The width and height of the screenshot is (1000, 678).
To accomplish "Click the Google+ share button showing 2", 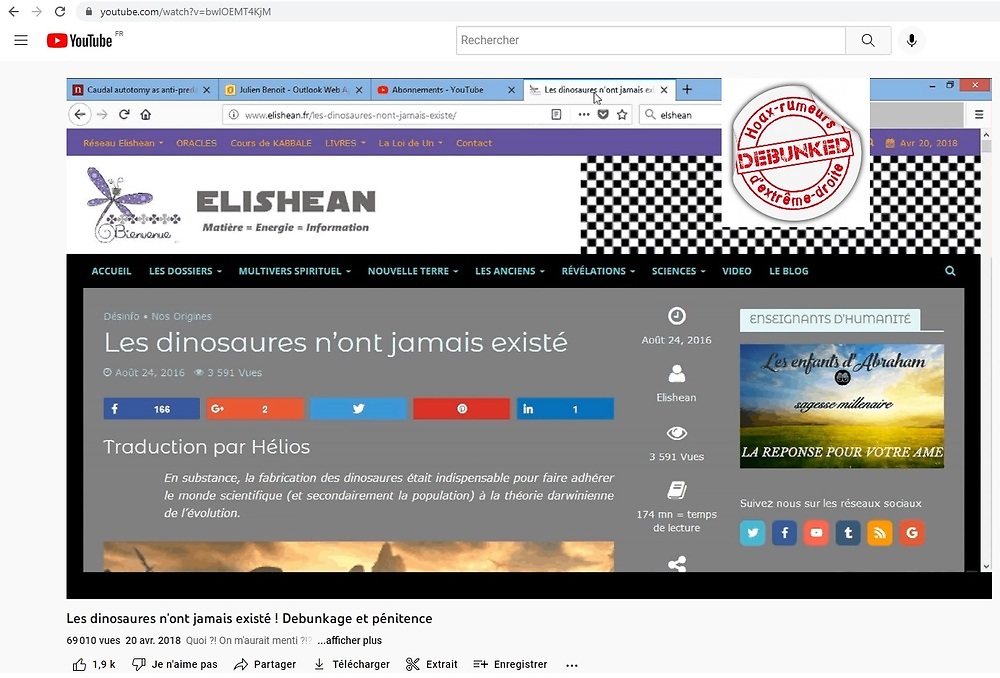I will (255, 409).
